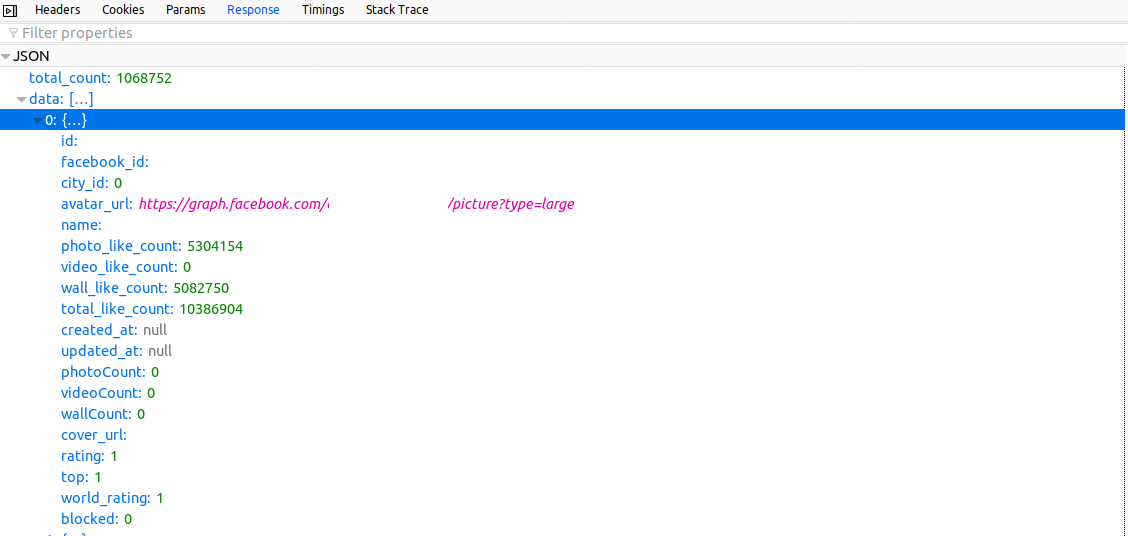Click wall_like_count value 5082750
The width and height of the screenshot is (1128, 536).
[201, 289]
